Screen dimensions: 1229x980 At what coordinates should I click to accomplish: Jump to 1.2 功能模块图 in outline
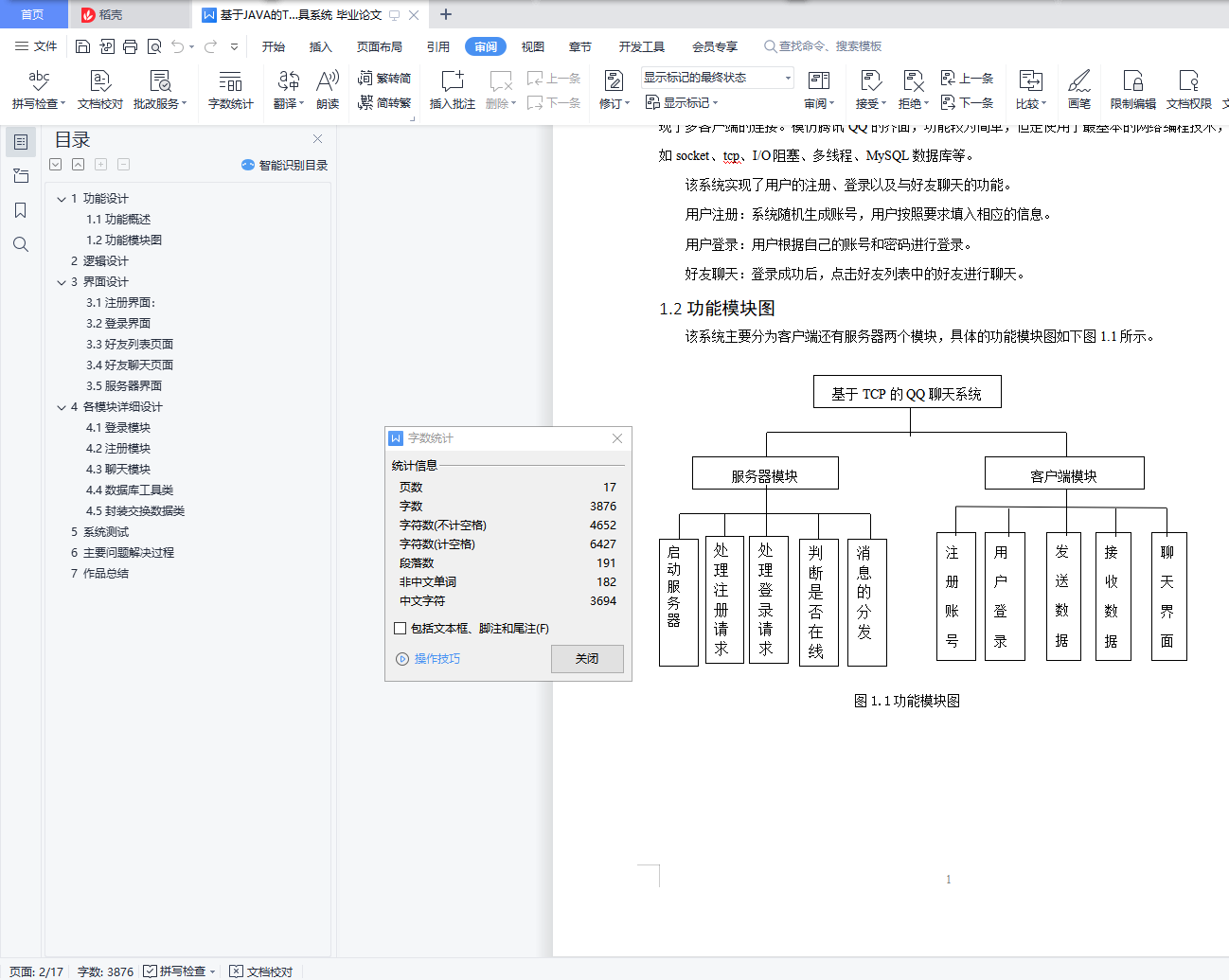tap(124, 241)
